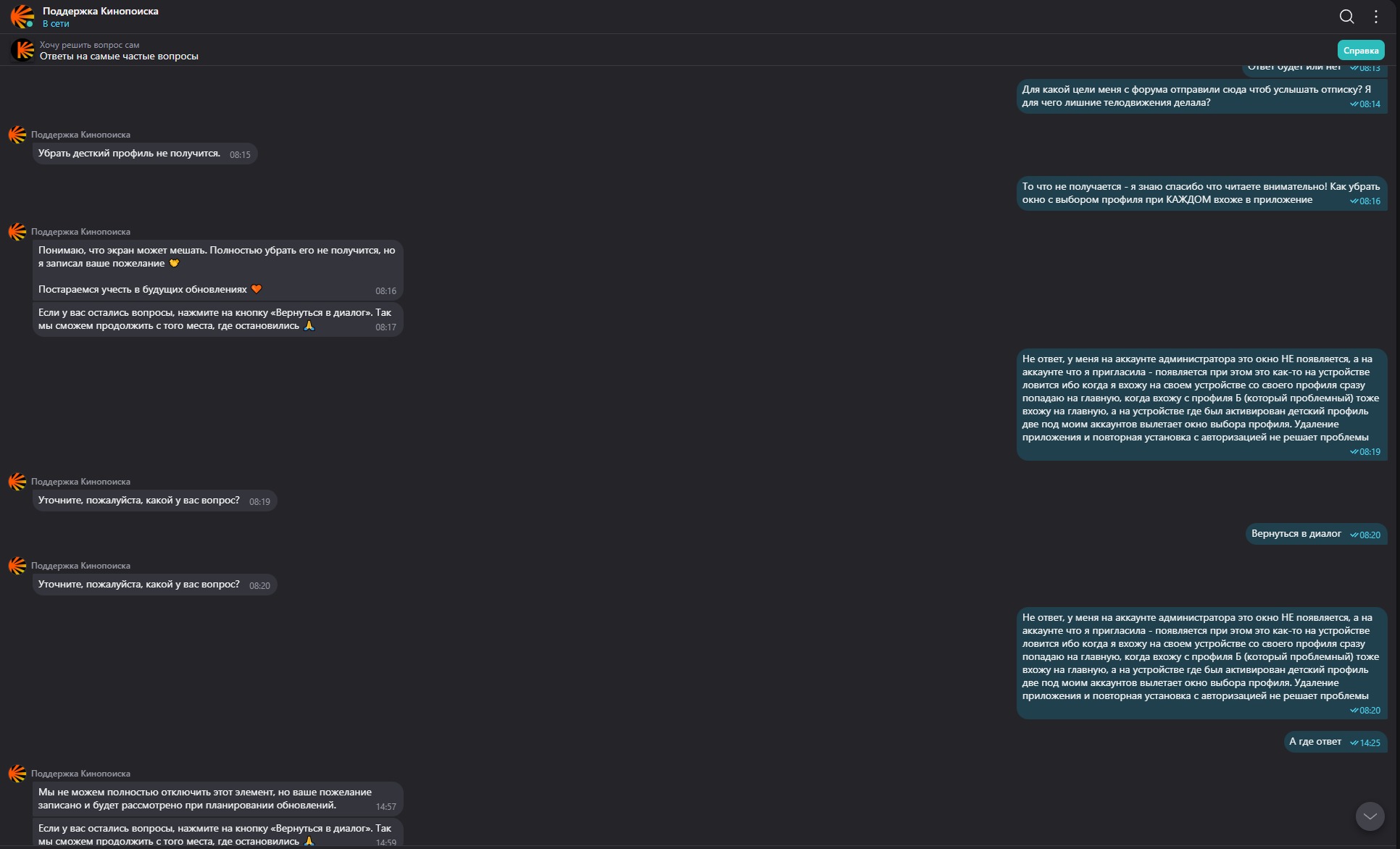Click support avatar beside 08:20 "Уточните" message
Viewport: 1400px width, 849px height.
pos(17,566)
